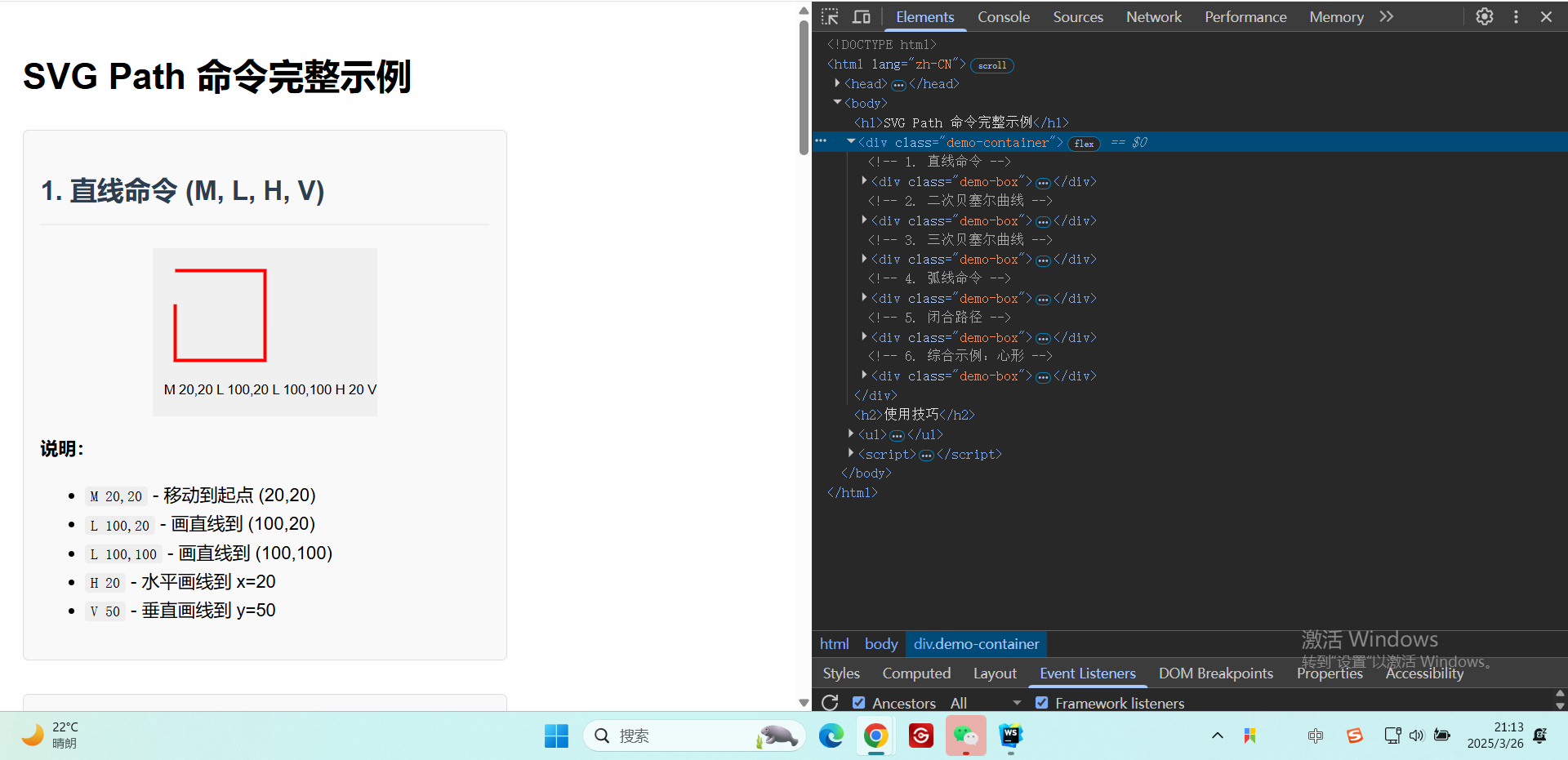Open WebStorm from the taskbar
The width and height of the screenshot is (1568, 760).
coord(1011,736)
